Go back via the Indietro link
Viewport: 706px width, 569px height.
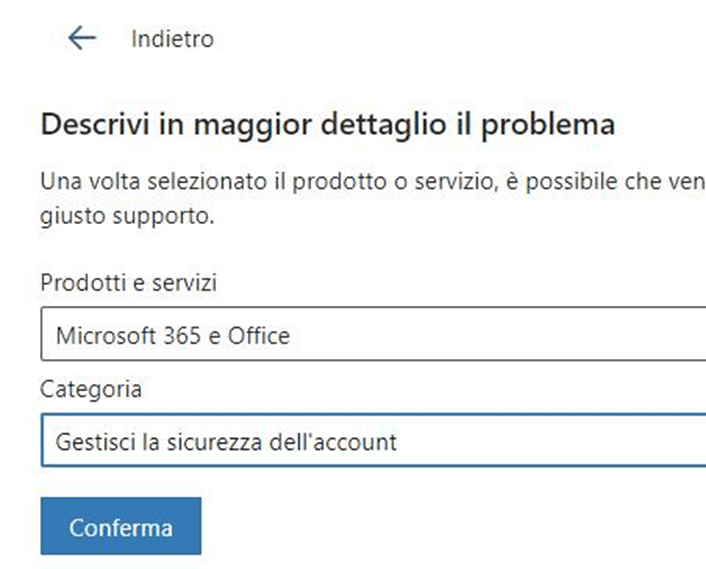tap(172, 39)
